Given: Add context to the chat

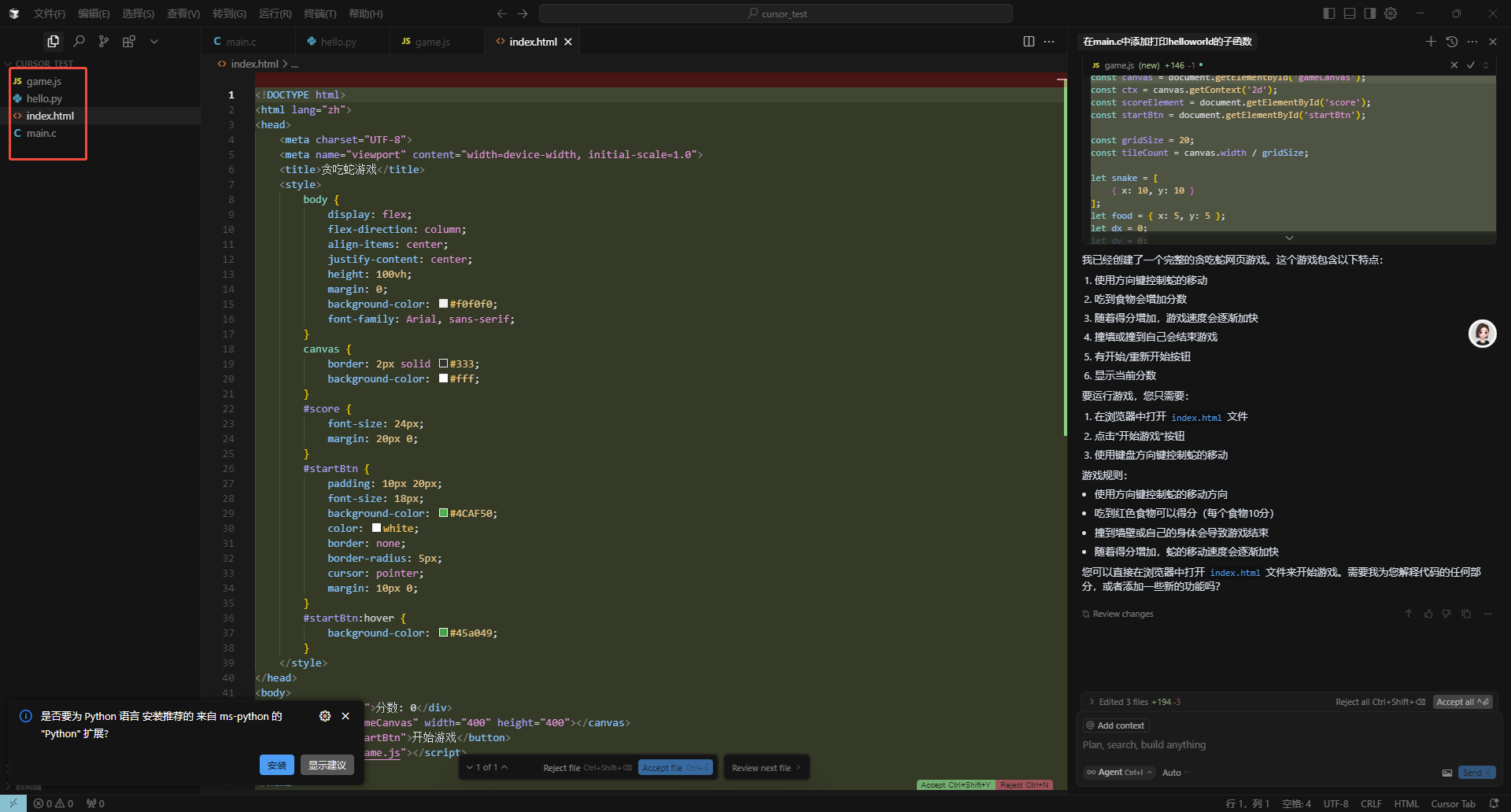Looking at the screenshot, I should tap(1116, 725).
